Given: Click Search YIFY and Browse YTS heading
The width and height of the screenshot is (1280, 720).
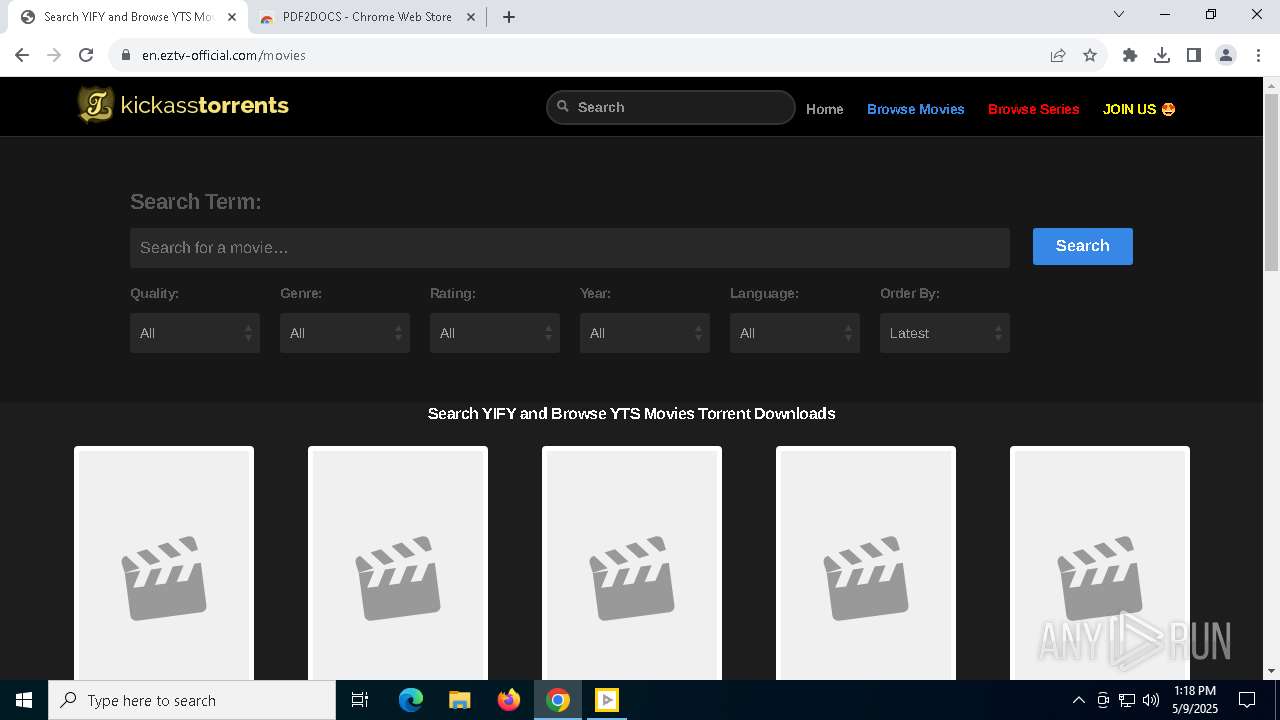Looking at the screenshot, I should point(631,414).
